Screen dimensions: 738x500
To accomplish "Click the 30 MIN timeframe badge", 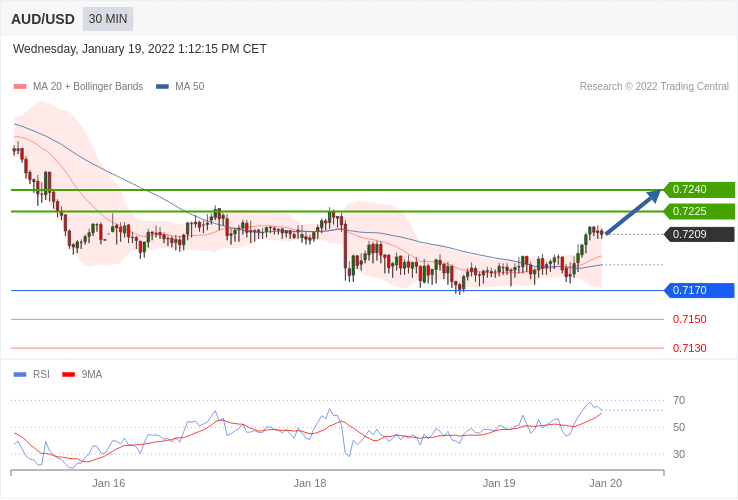I will [108, 19].
